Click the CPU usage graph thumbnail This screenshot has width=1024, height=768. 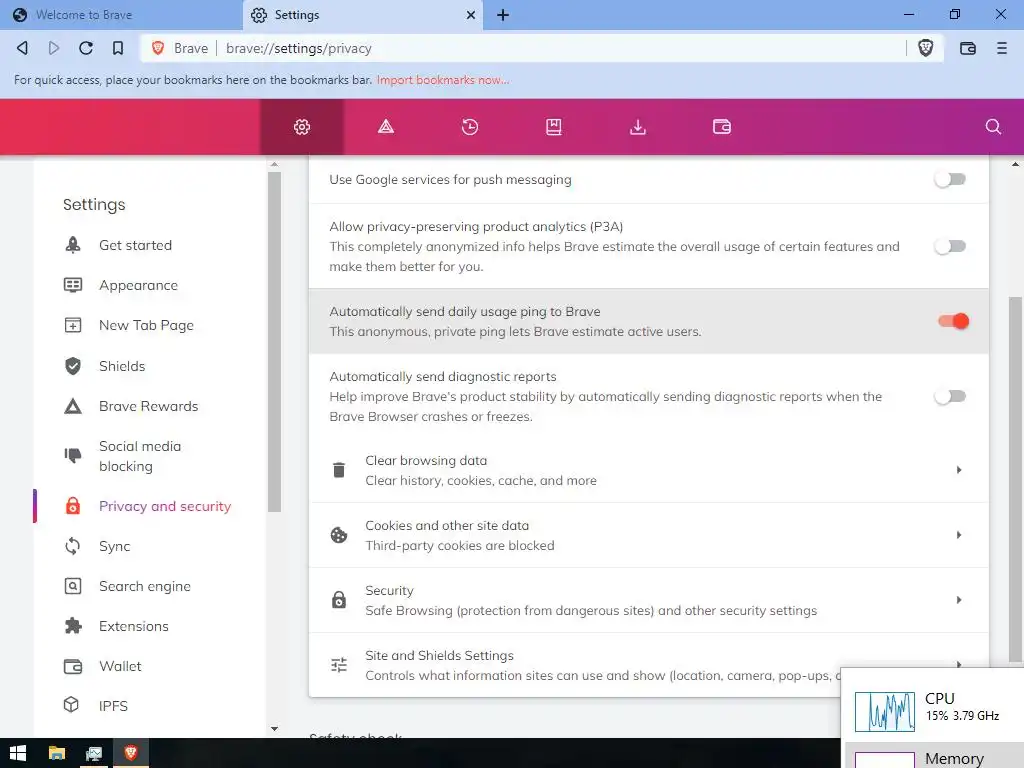click(884, 711)
